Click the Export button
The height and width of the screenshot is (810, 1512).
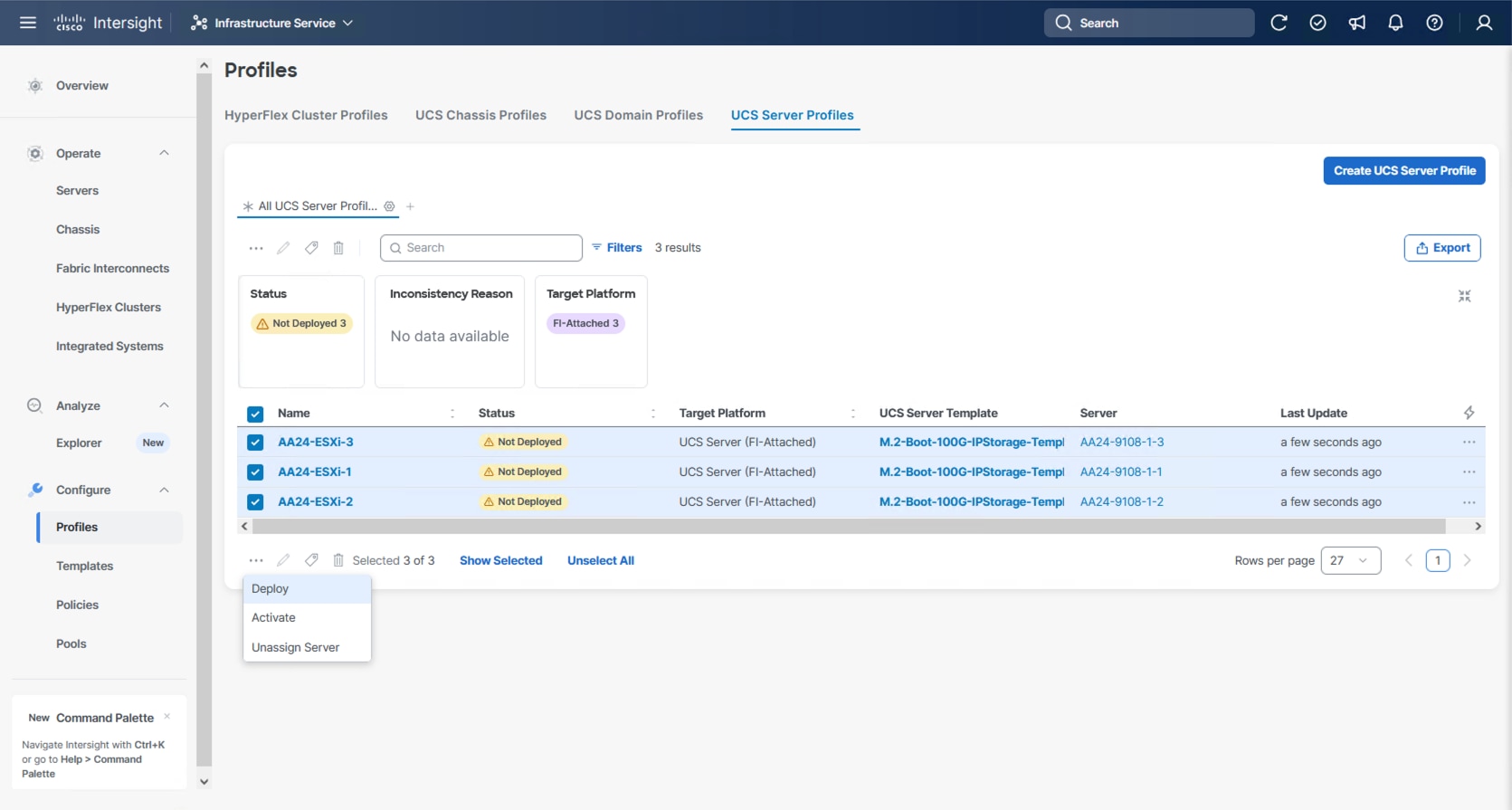[1442, 248]
